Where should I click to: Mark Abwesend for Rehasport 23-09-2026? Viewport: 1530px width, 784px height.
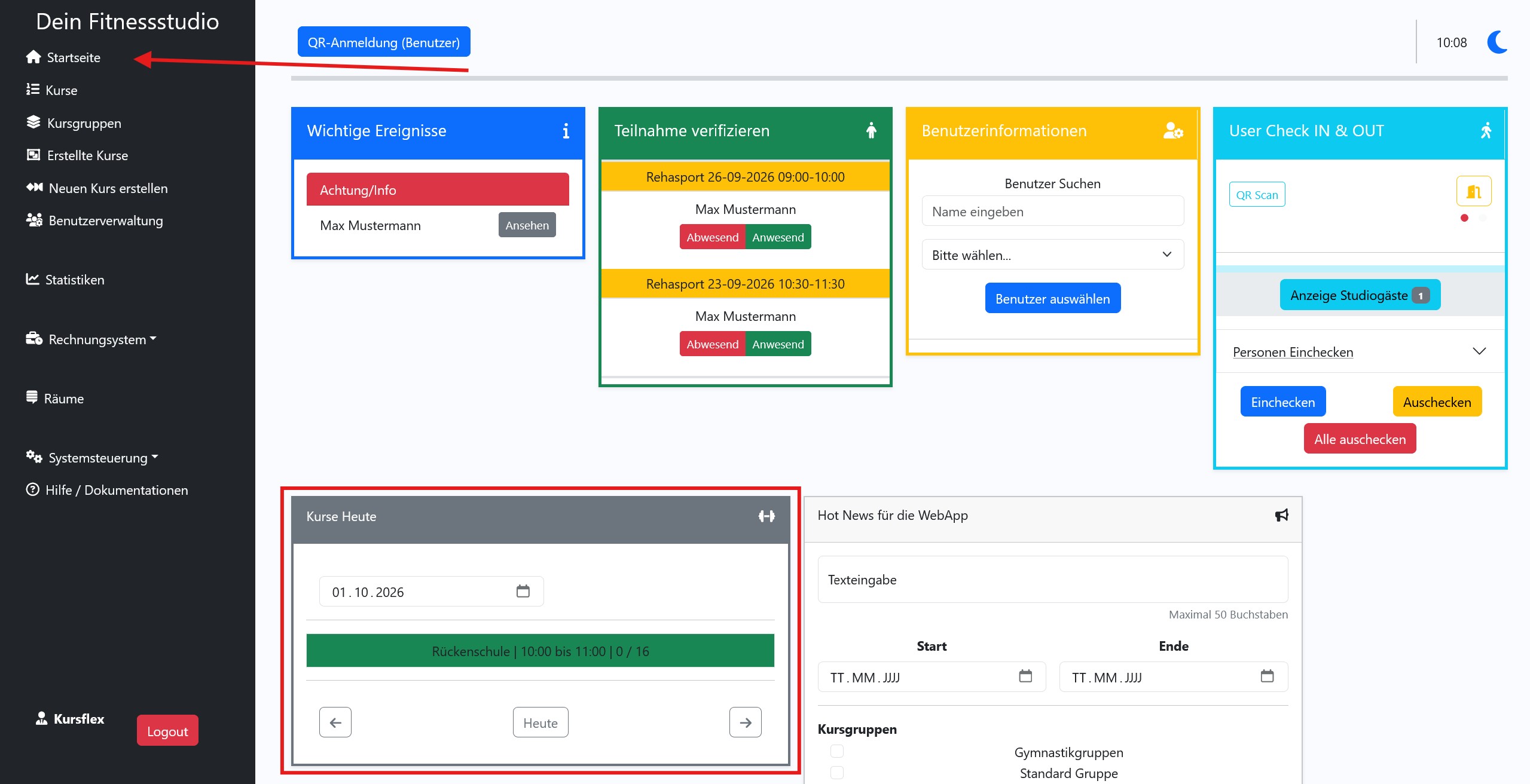(713, 344)
